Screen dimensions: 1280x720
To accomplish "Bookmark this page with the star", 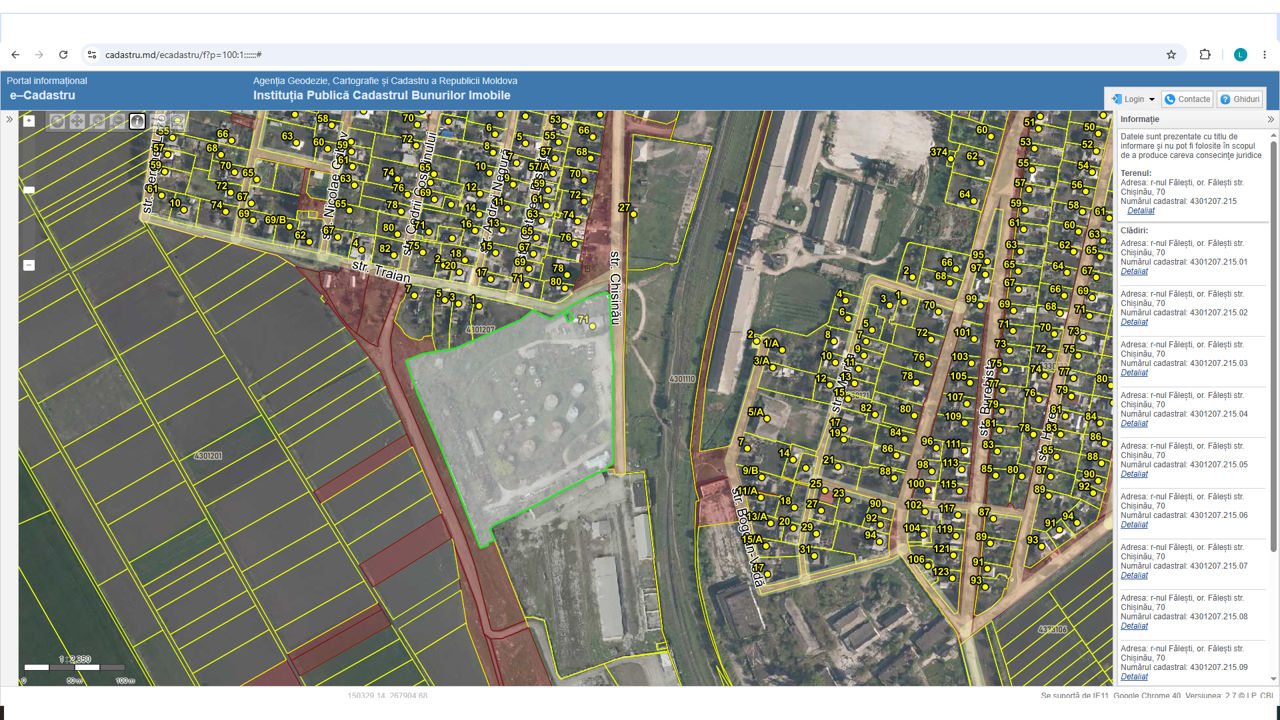I will (x=1171, y=55).
